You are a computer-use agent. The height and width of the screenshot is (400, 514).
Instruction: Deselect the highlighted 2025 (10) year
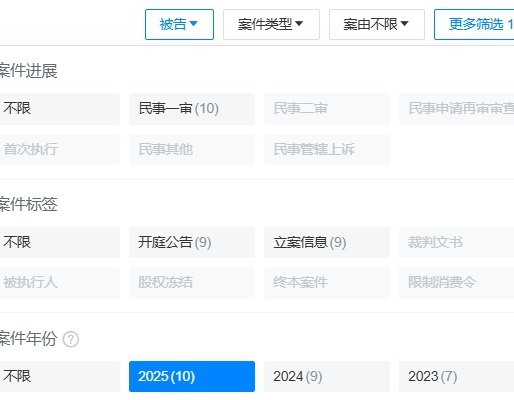[192, 376]
